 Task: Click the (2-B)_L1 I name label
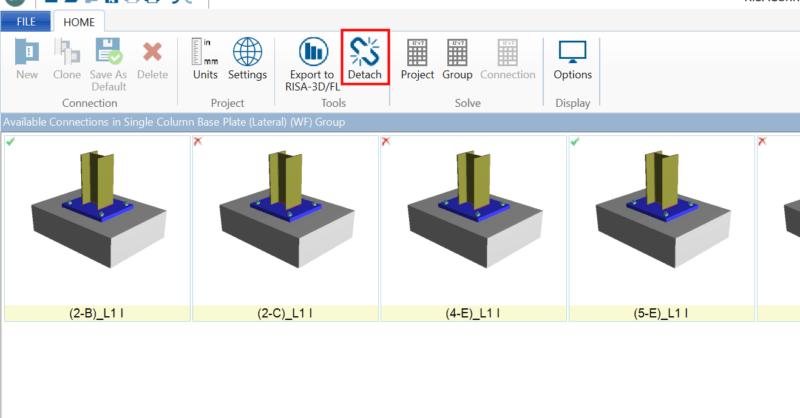coord(96,313)
